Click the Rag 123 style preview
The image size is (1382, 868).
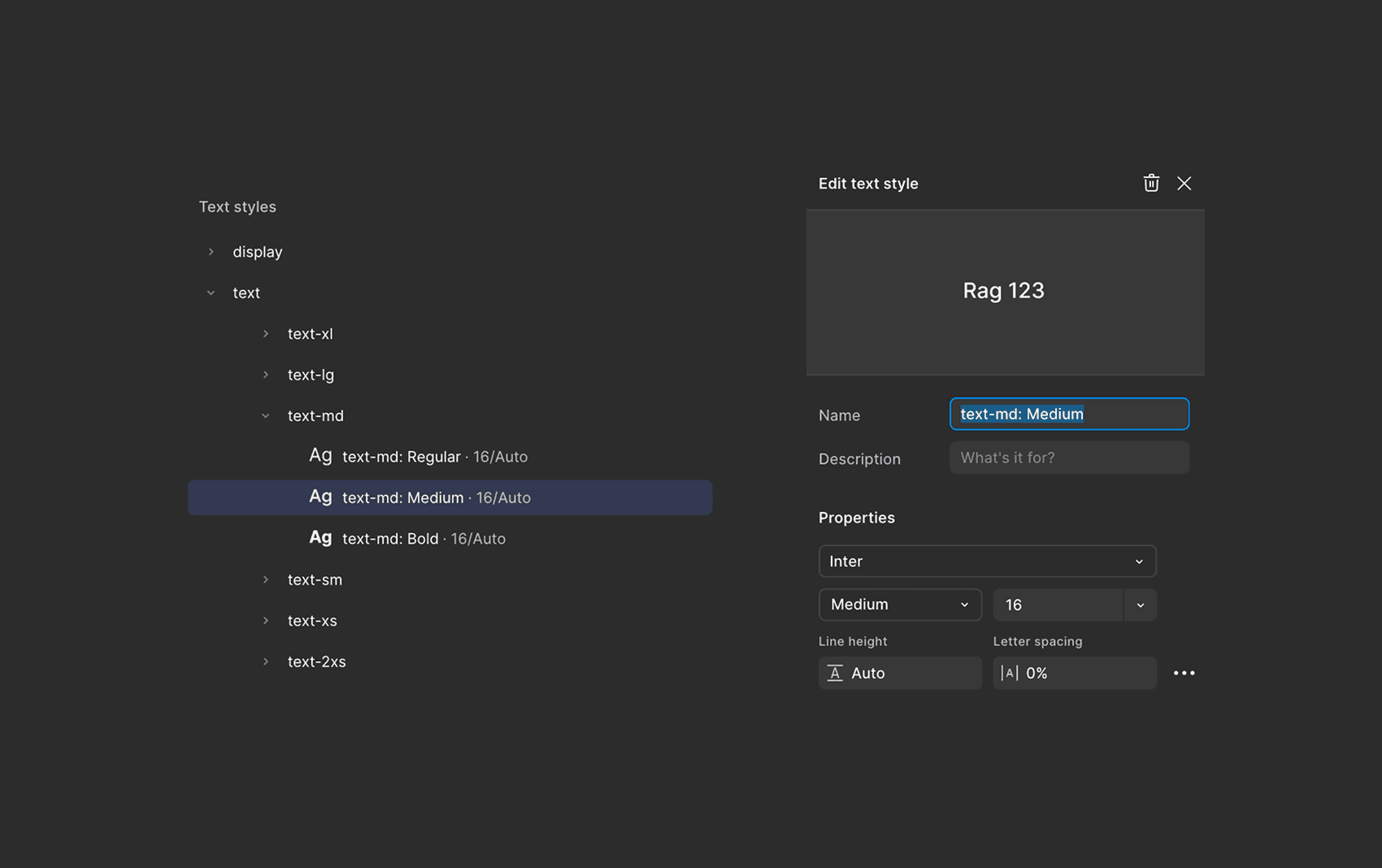click(x=1005, y=292)
